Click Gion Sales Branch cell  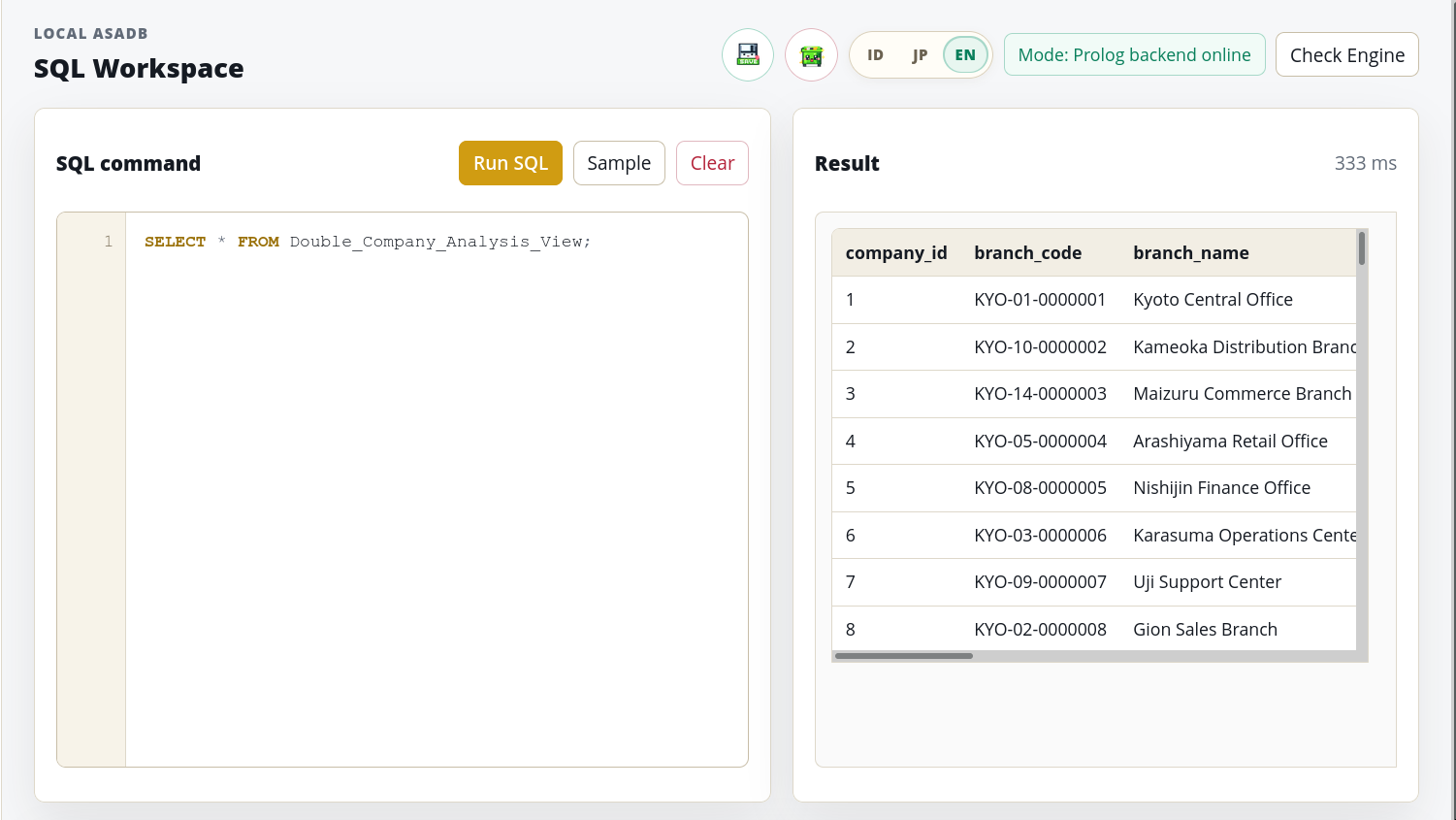pyautogui.click(x=1238, y=630)
